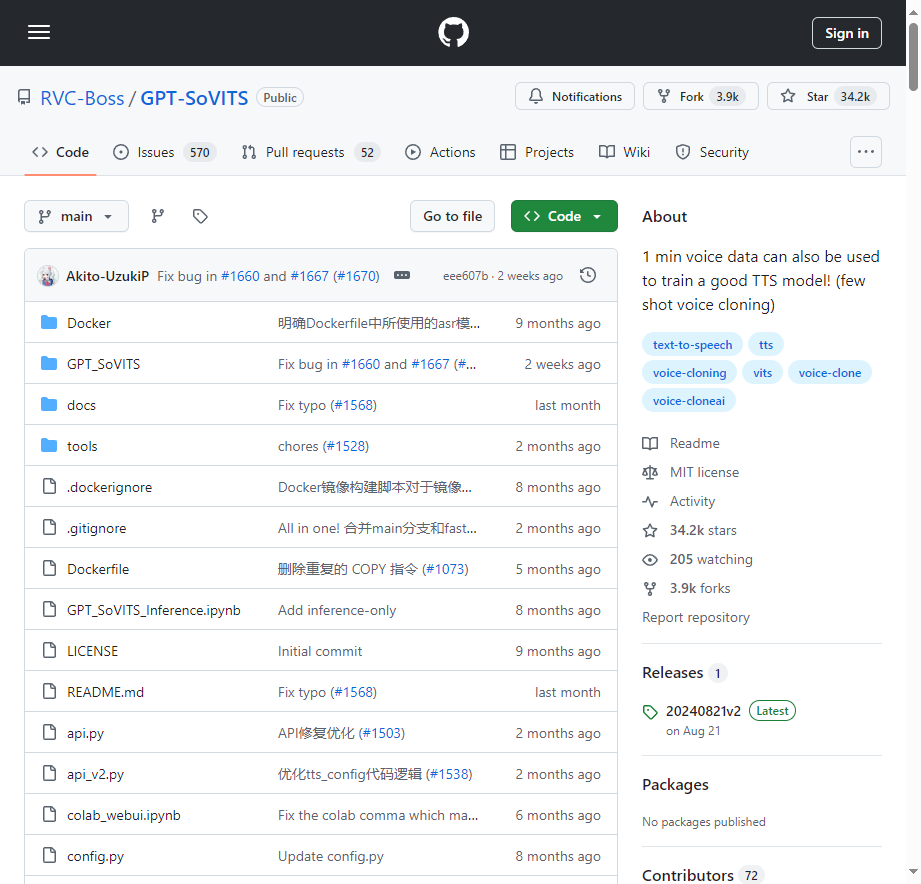Open pull request #1073 link in Dockerfile row

445,569
